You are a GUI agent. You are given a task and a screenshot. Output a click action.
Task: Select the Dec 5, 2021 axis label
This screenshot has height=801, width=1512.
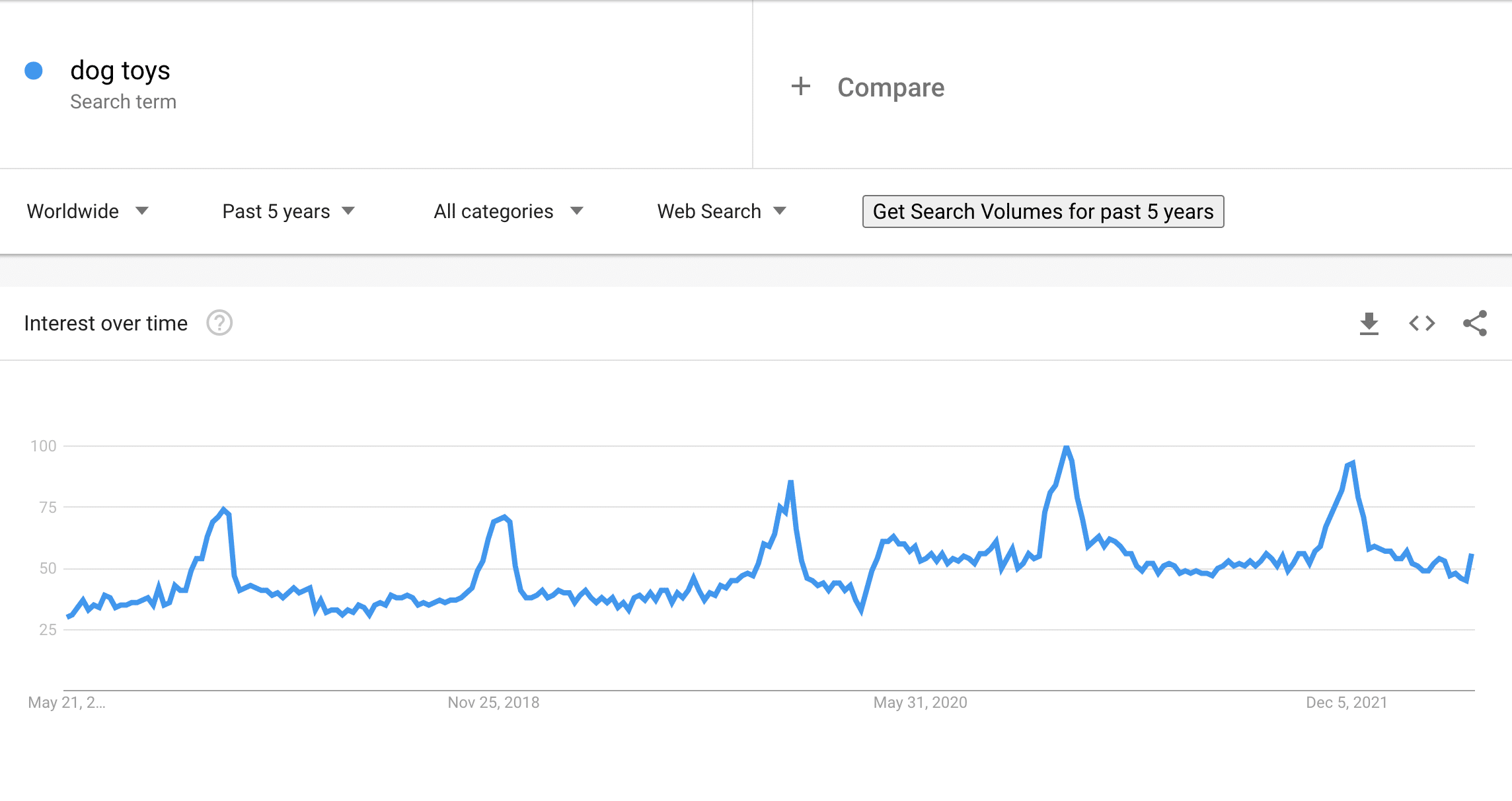click(1346, 703)
